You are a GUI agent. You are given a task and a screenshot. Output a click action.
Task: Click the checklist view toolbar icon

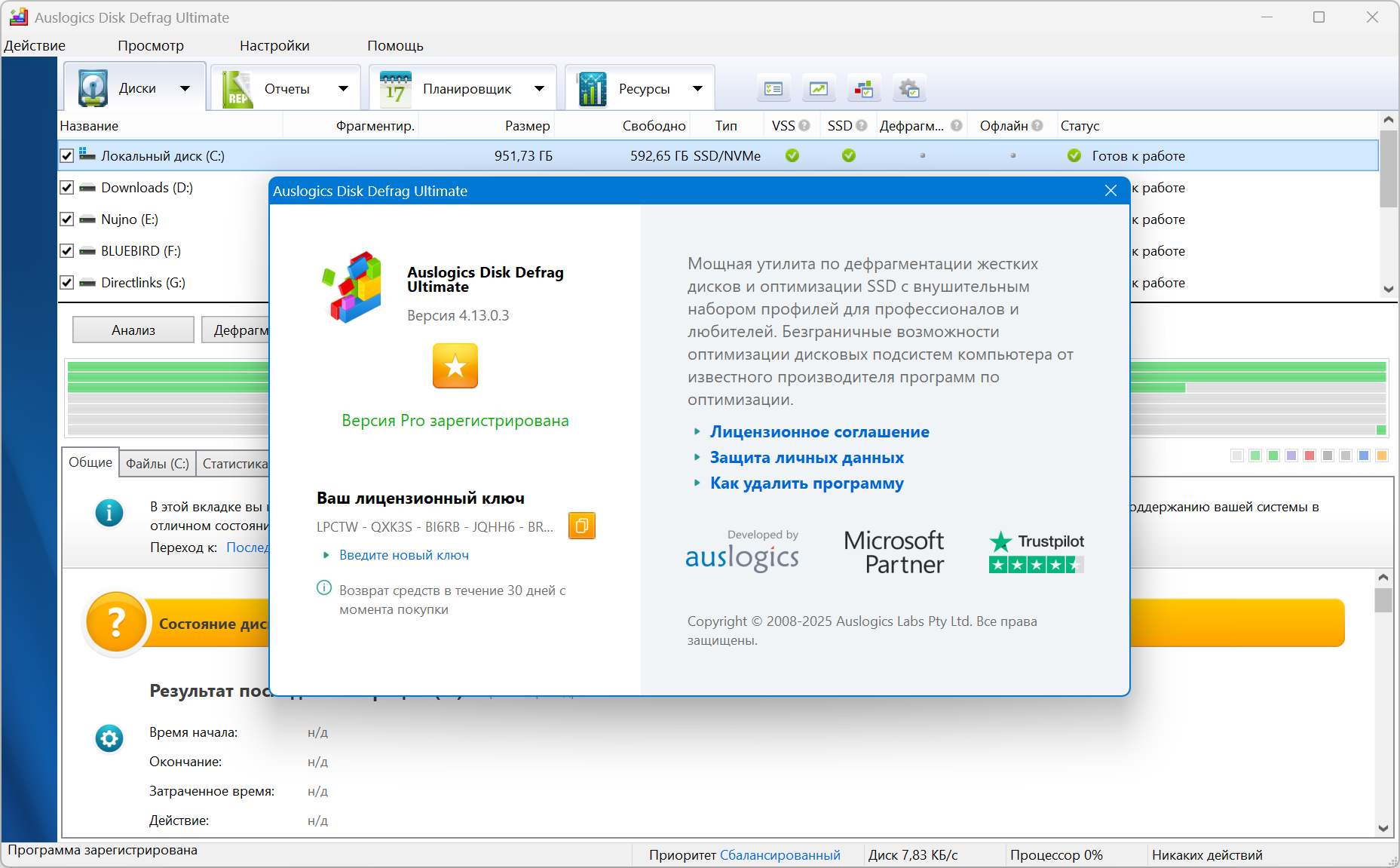click(774, 89)
